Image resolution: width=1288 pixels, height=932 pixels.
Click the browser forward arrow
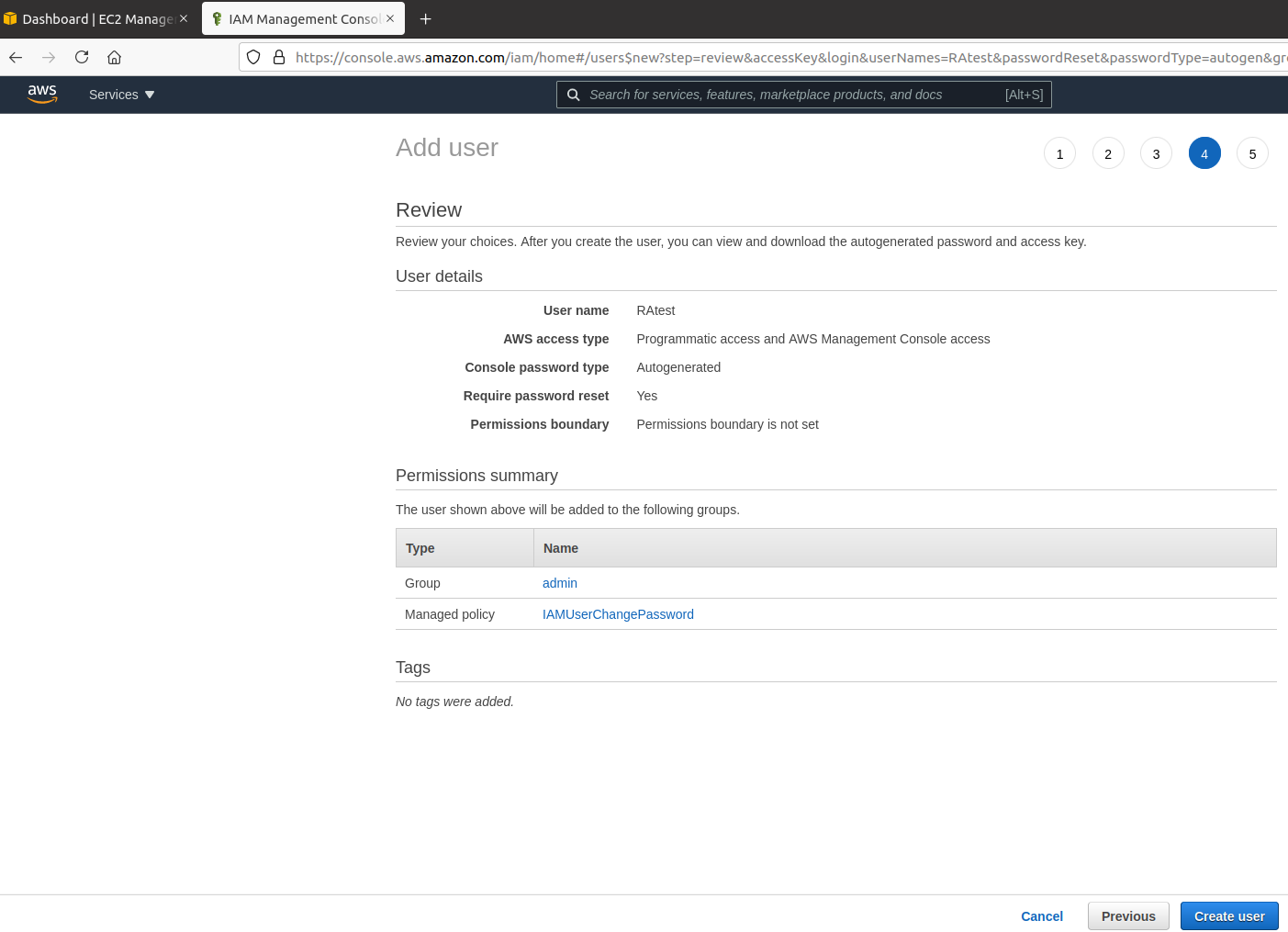pyautogui.click(x=49, y=57)
